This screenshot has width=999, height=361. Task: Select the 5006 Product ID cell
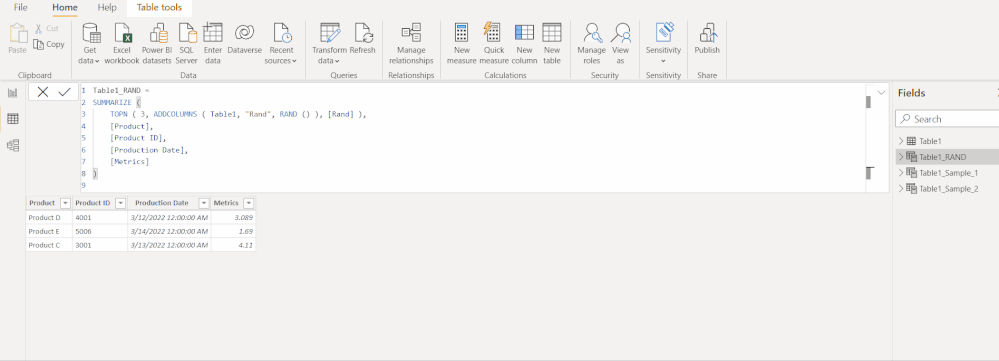tap(99, 231)
